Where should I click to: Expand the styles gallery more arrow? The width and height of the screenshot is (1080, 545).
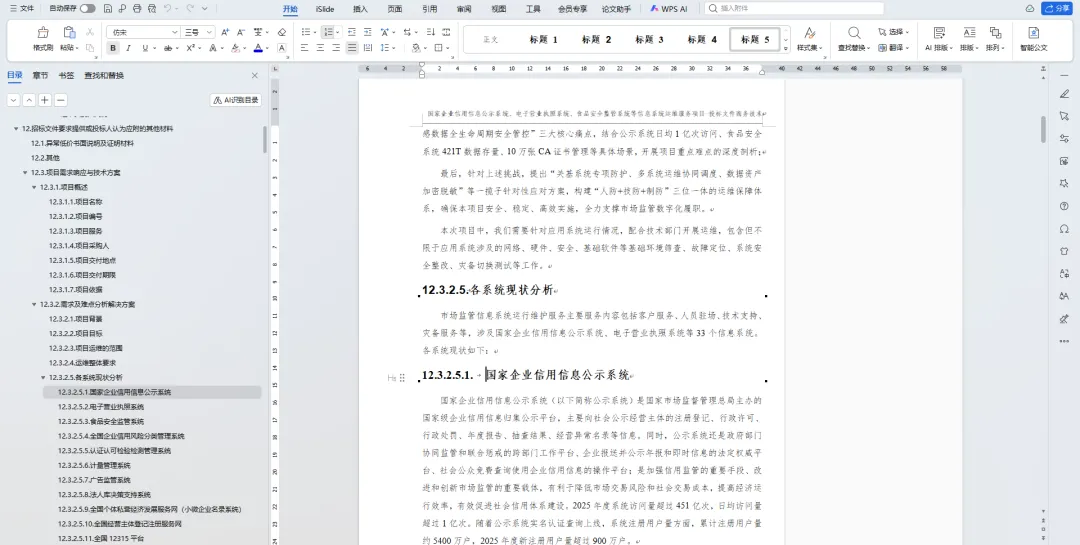(786, 50)
